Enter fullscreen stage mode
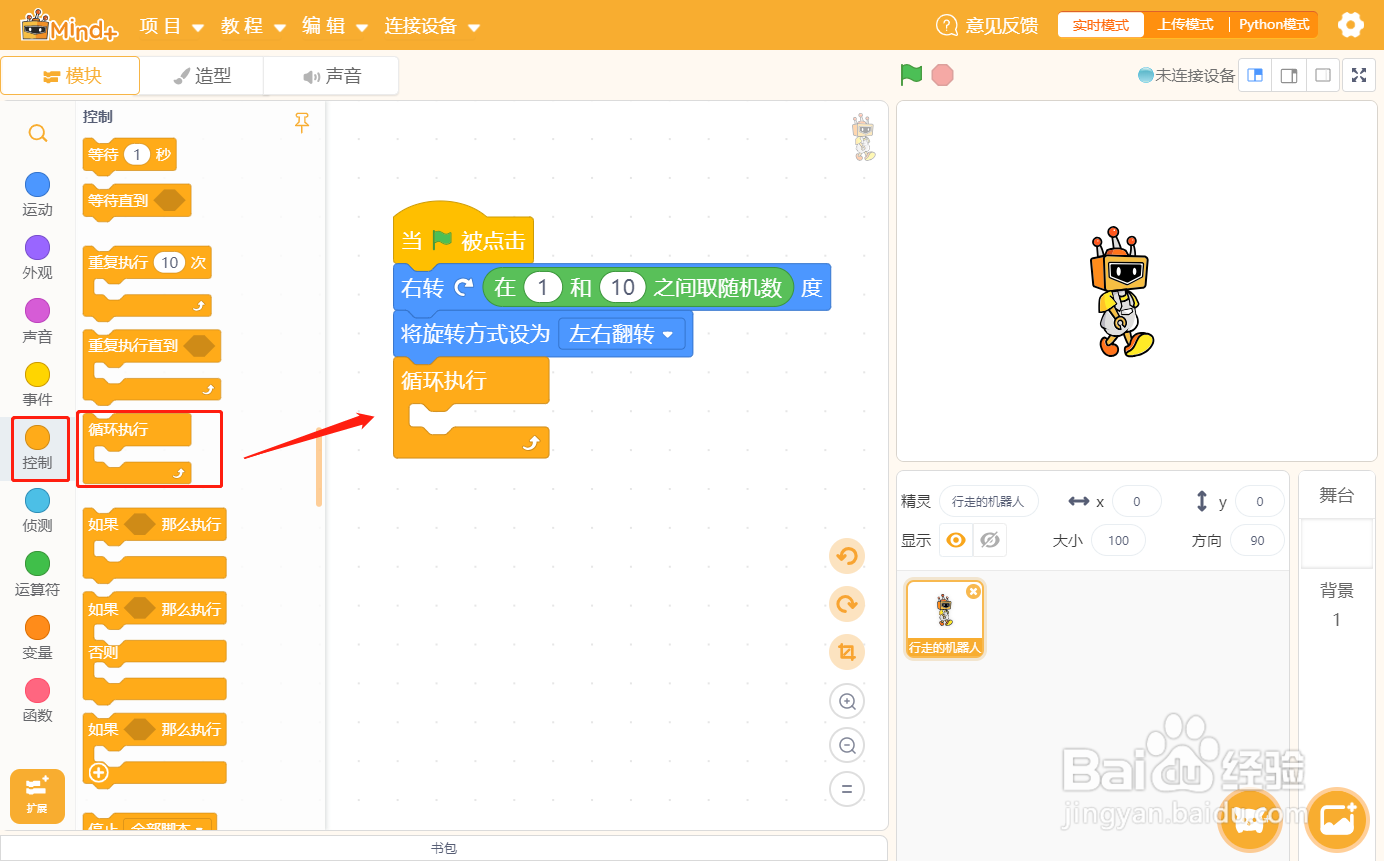 1358,75
